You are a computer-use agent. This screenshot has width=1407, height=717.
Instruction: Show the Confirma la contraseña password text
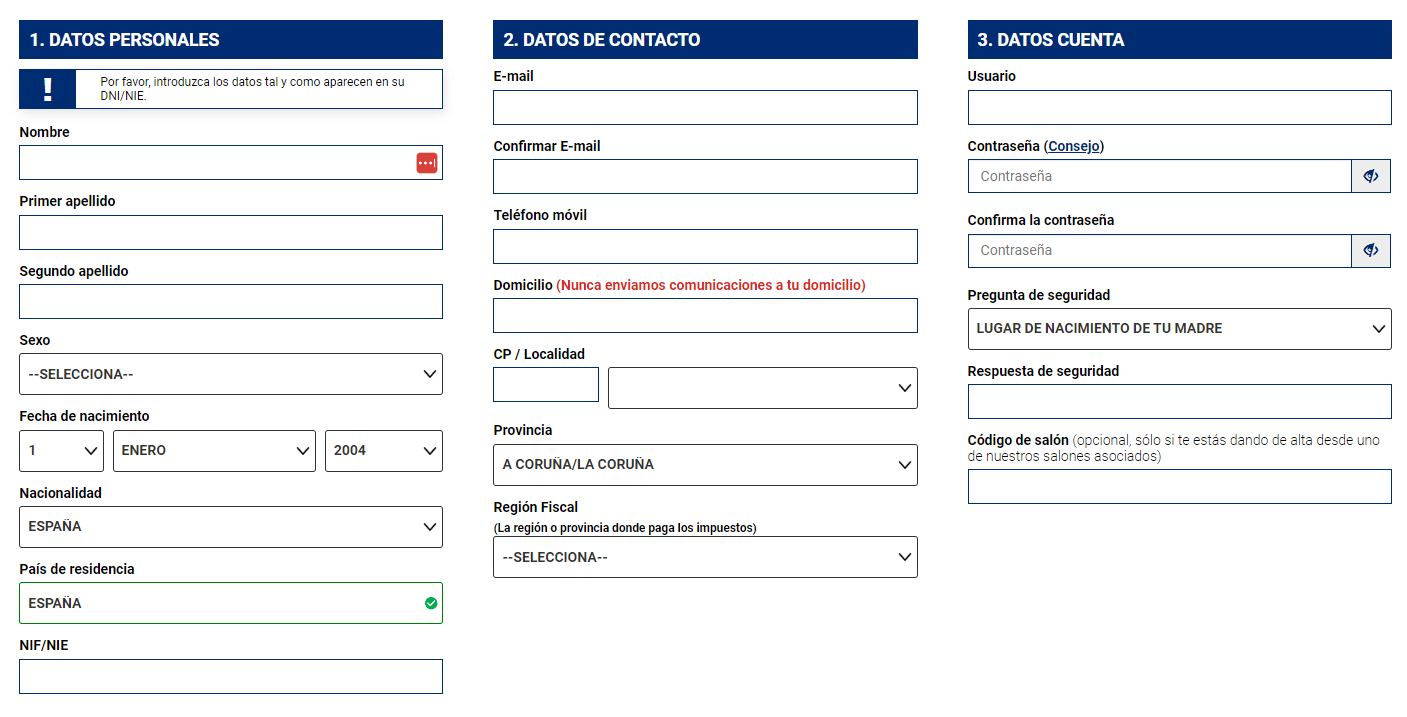pos(1371,250)
